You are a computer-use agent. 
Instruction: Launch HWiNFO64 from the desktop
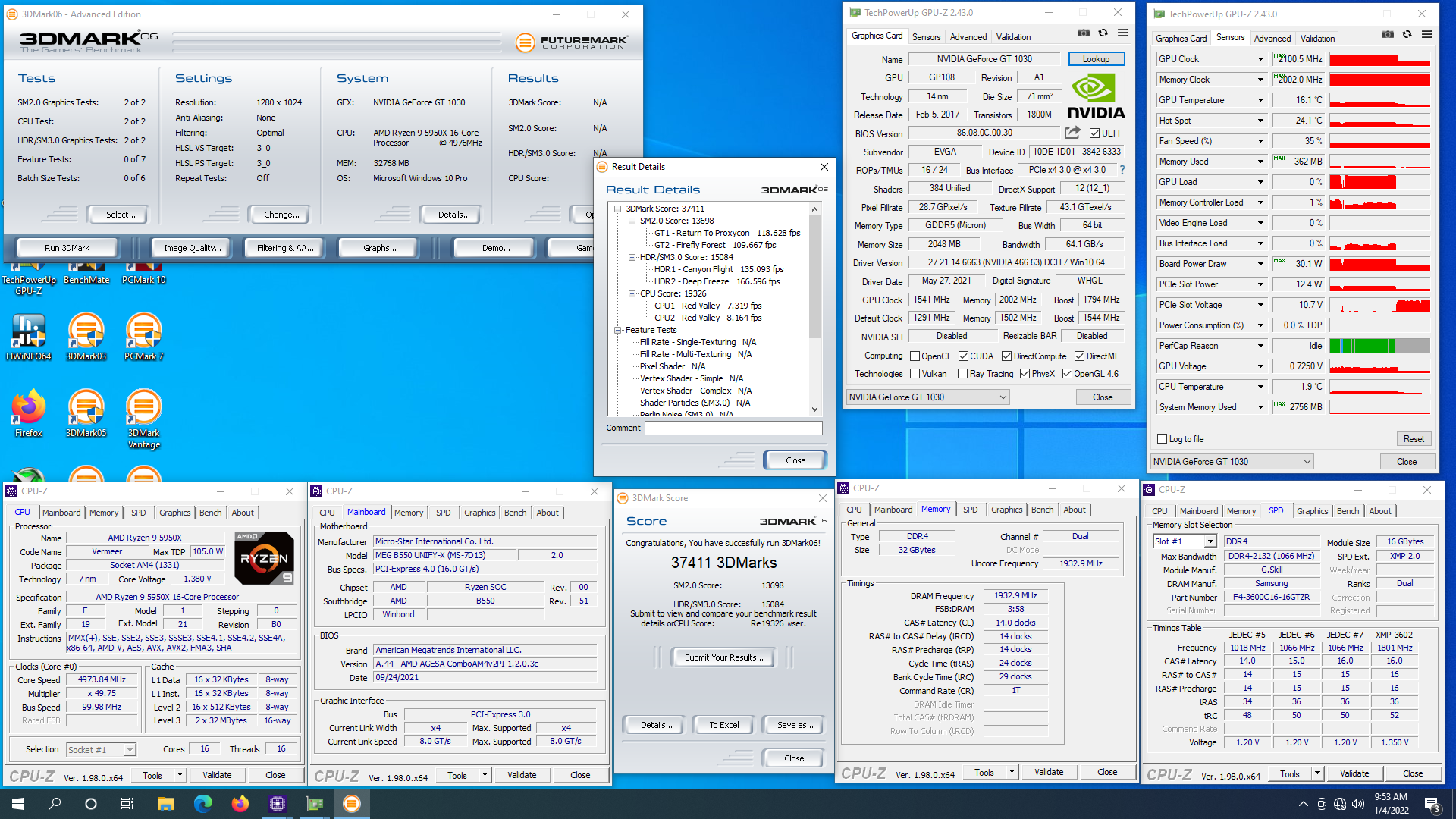tap(29, 337)
